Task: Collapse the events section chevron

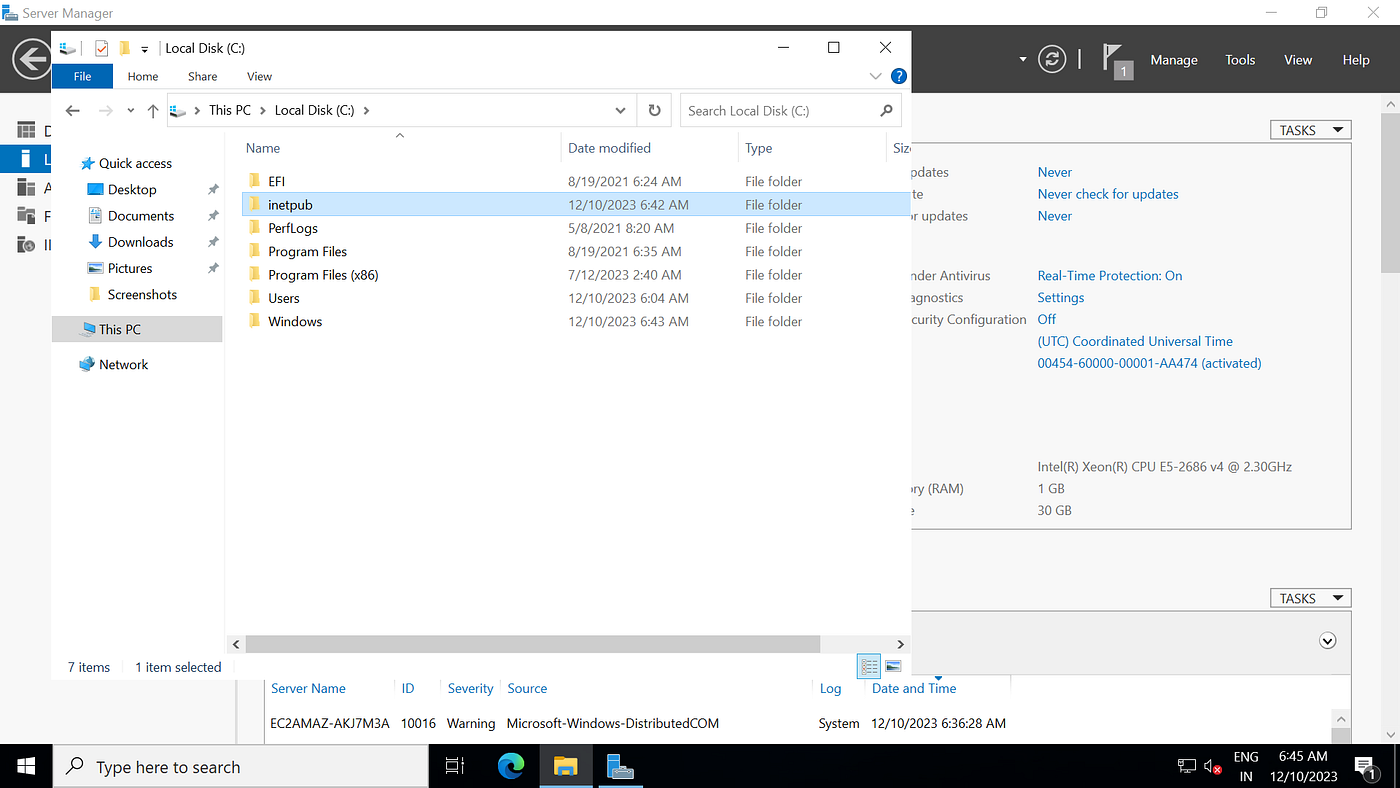Action: (x=1328, y=641)
